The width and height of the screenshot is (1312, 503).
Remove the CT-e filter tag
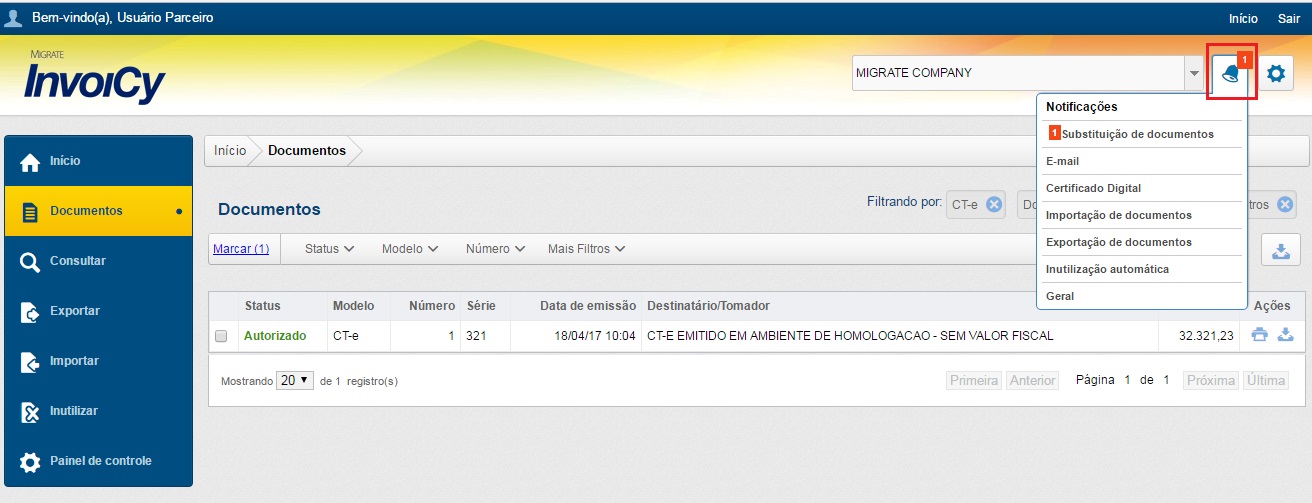[x=993, y=204]
